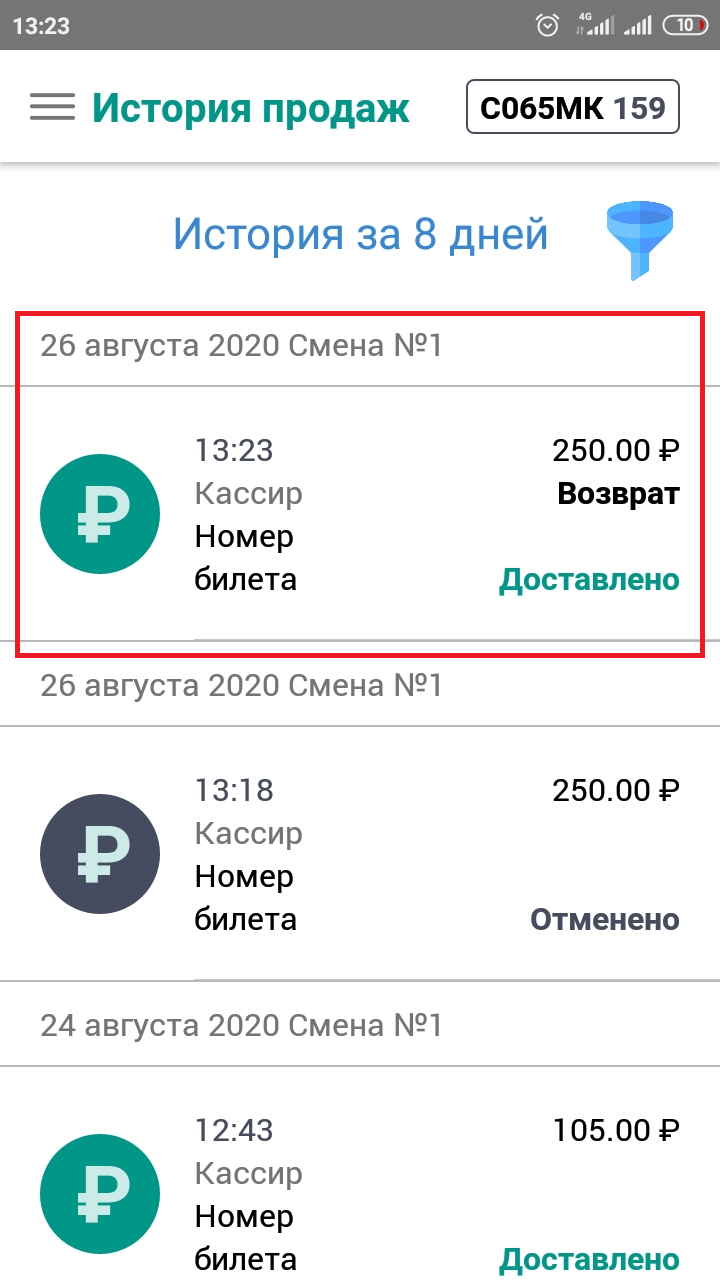Open the 12:43 sale for 105.00 ₽
The height and width of the screenshot is (1280, 720).
click(360, 1174)
